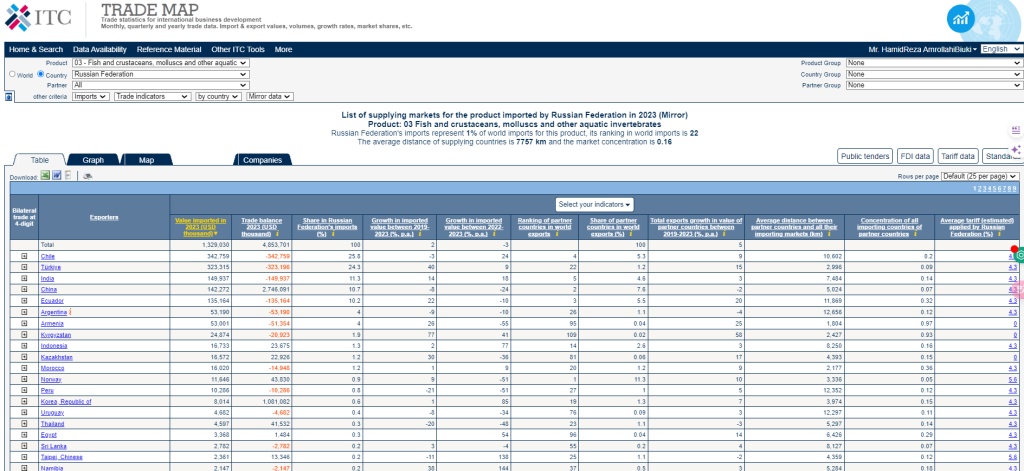Open info icon for Concentration of importing countries

pos(916,233)
